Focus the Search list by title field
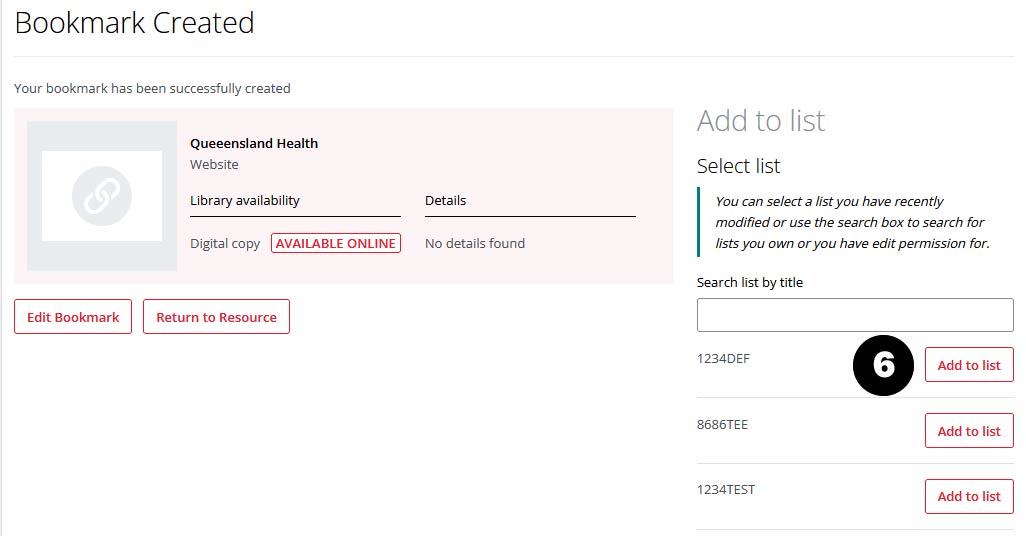1026x536 pixels. tap(854, 315)
